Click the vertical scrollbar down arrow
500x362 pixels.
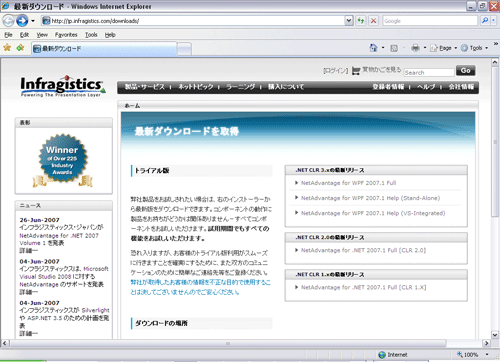click(495, 335)
